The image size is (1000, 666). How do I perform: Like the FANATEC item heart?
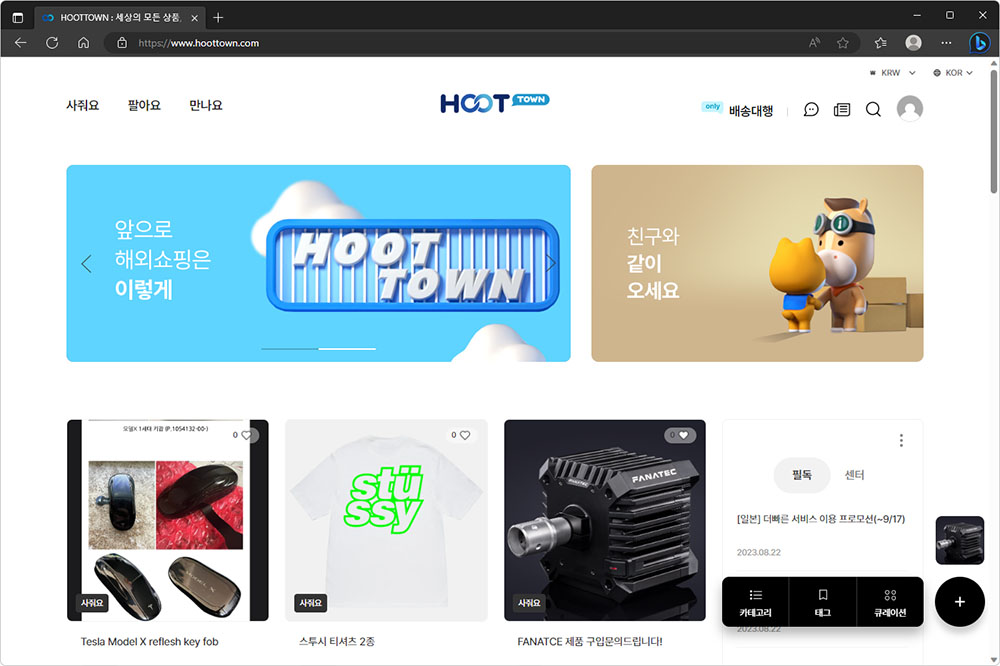click(683, 435)
